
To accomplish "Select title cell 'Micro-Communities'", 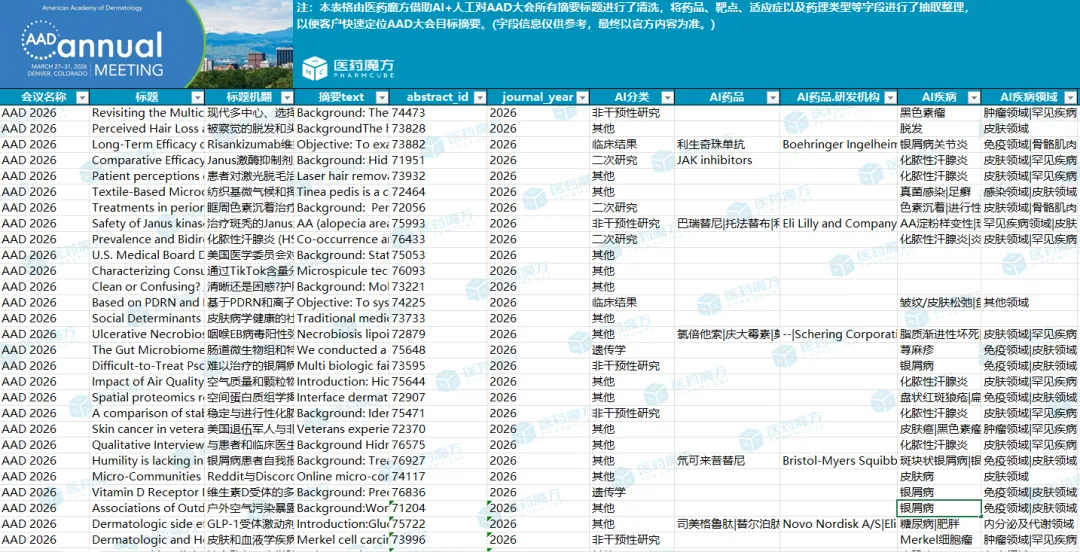I will coord(147,477).
